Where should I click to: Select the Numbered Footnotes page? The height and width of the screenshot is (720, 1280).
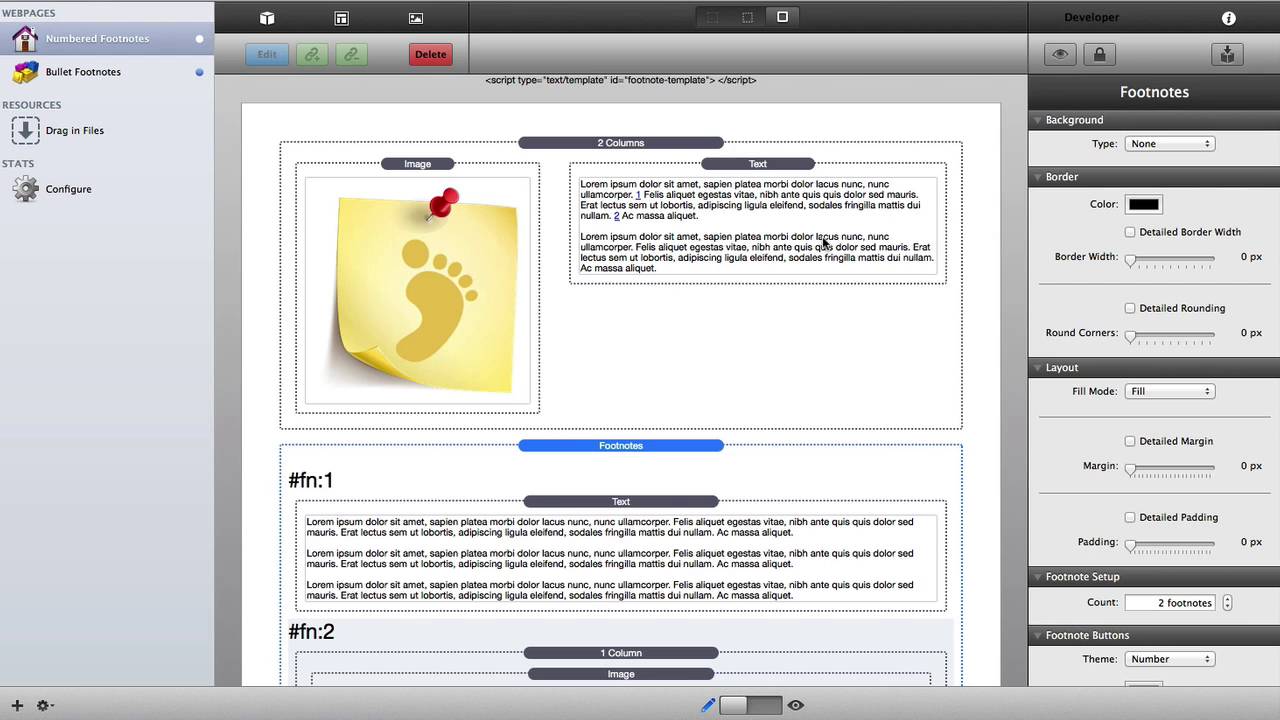pos(107,39)
